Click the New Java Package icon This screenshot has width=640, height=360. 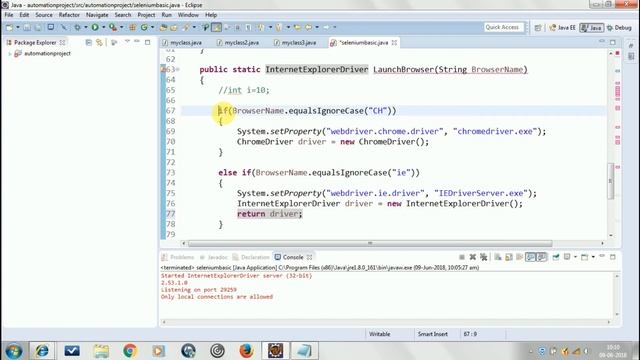click(x=132, y=27)
